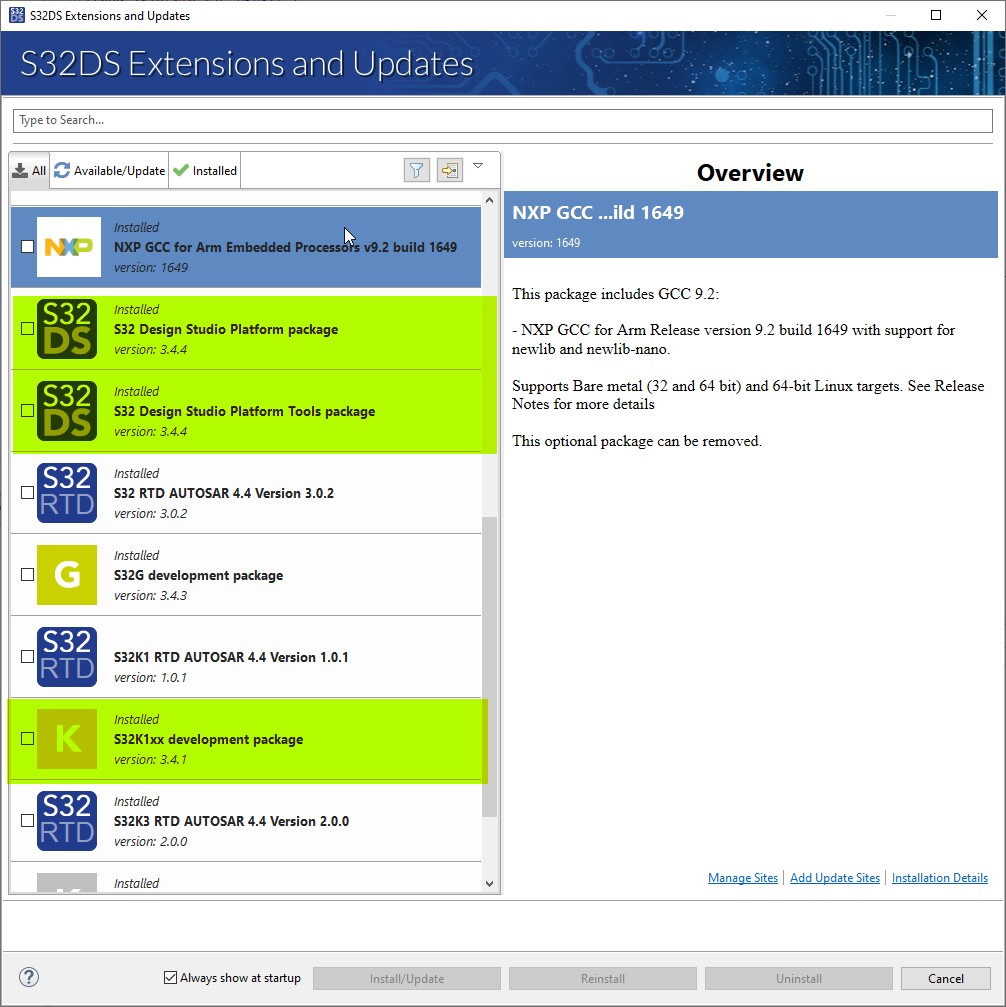Click the list scroll down arrow
Viewport: 1006px width, 1007px height.
click(490, 884)
